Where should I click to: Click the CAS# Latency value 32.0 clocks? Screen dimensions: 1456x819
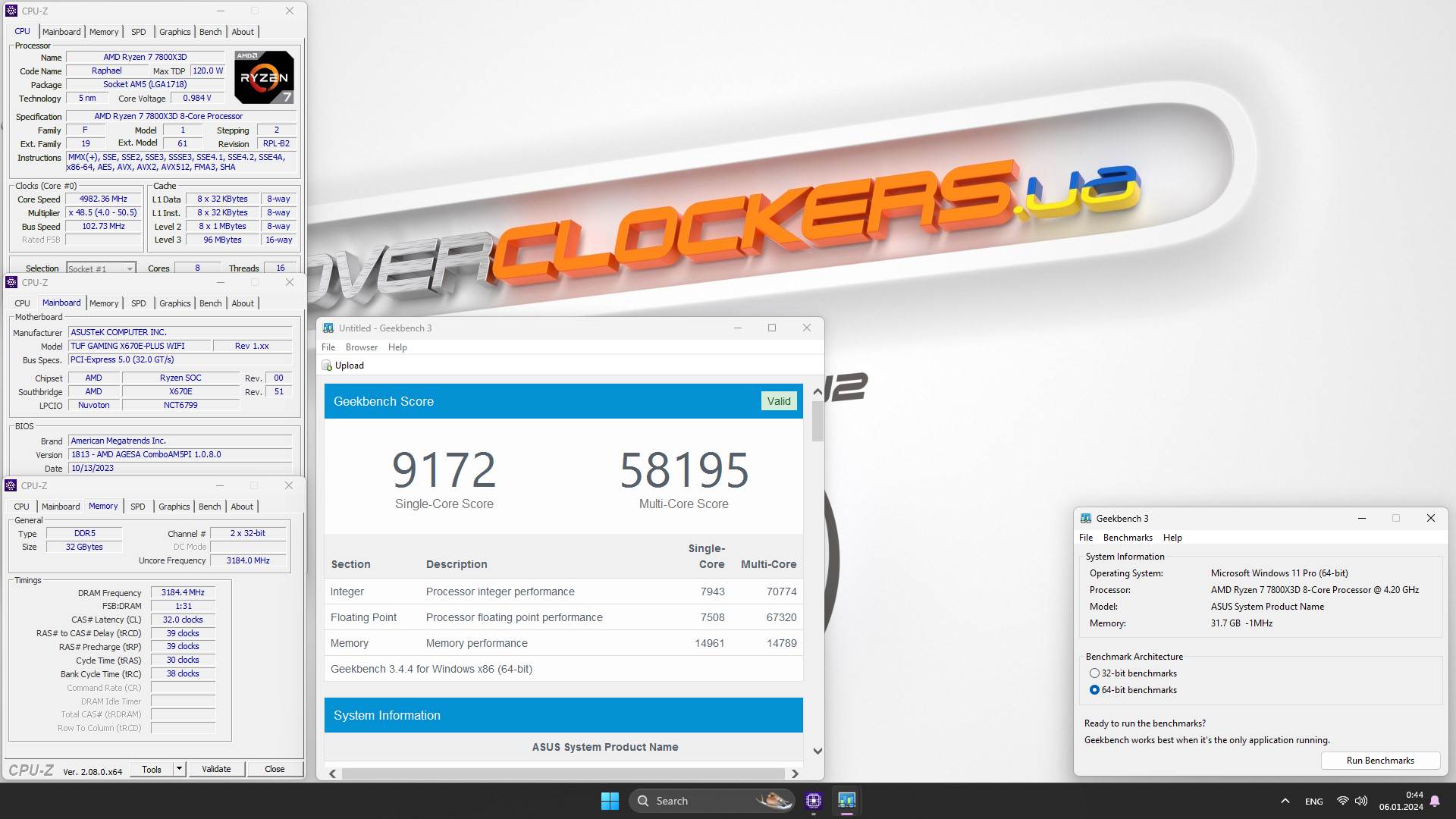(183, 620)
